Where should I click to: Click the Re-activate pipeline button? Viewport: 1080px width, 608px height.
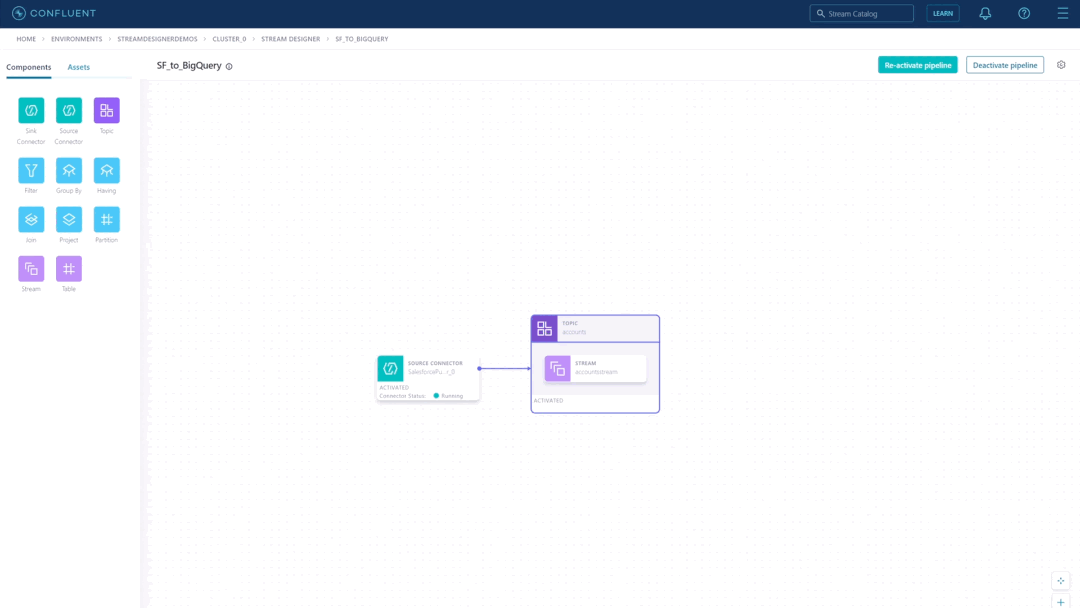[x=917, y=65]
